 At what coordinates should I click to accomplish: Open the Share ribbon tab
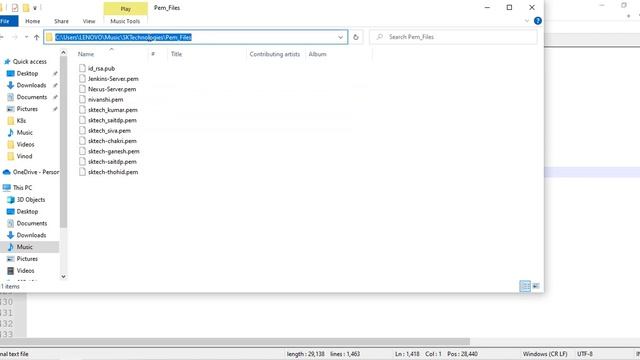[61, 21]
